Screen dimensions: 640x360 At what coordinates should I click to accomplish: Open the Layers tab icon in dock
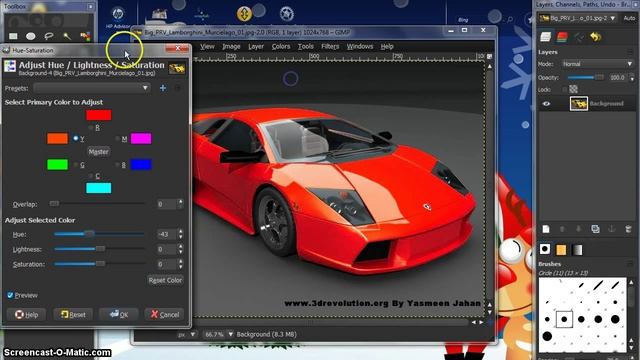pyautogui.click(x=546, y=37)
